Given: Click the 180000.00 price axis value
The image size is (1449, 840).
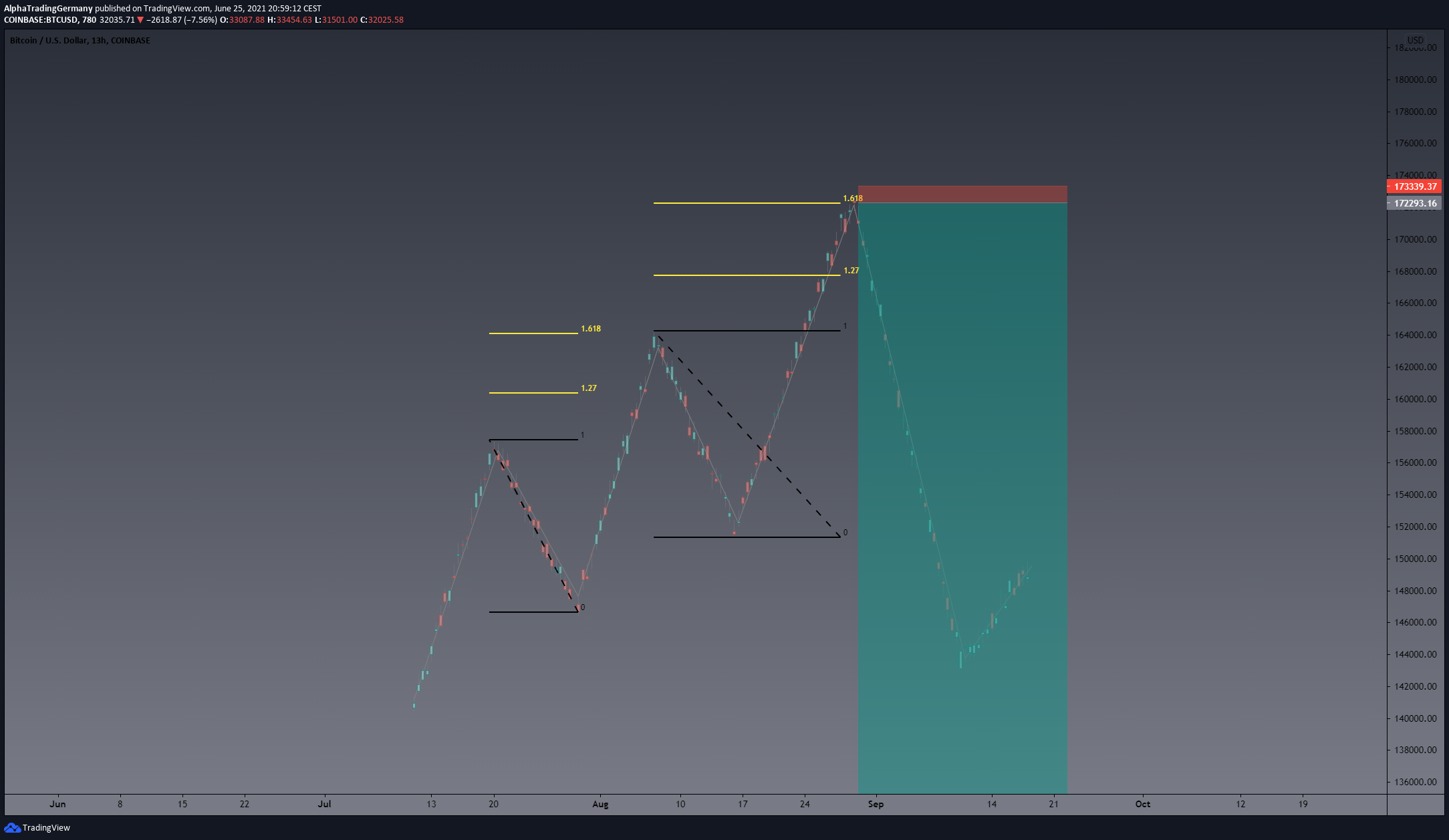Looking at the screenshot, I should pos(1416,80).
